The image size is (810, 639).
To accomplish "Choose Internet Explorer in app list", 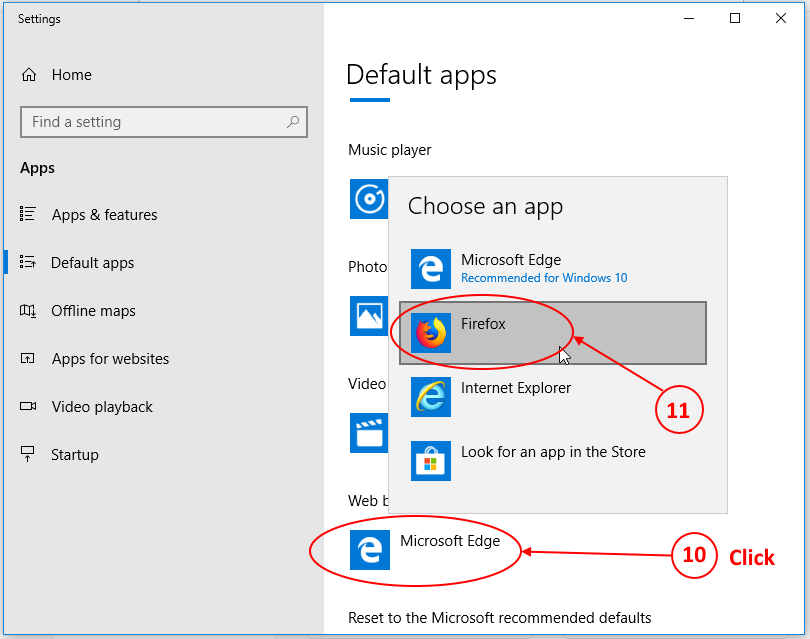I will point(553,397).
